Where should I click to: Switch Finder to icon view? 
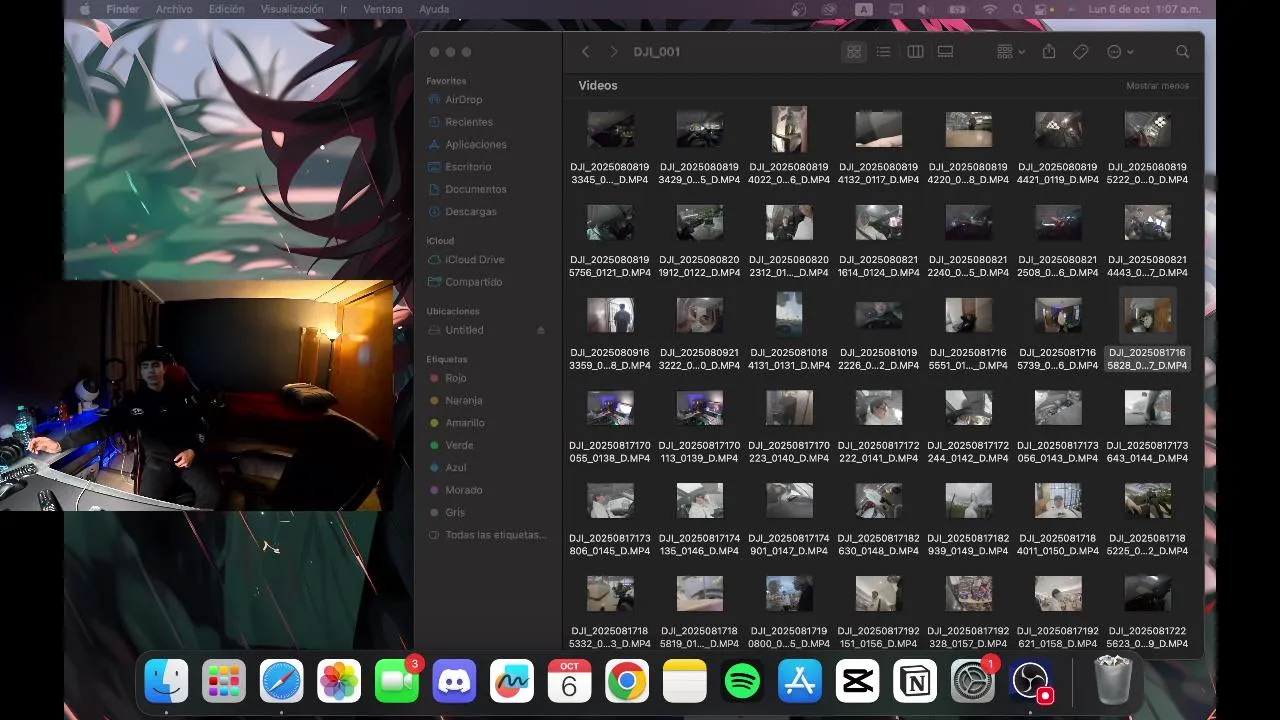click(853, 52)
